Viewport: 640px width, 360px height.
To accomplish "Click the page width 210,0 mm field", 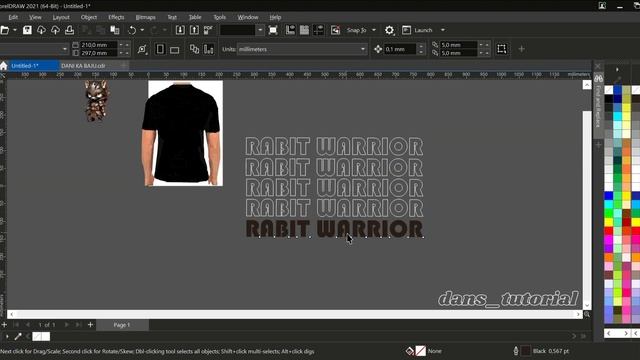I will pyautogui.click(x=99, y=45).
